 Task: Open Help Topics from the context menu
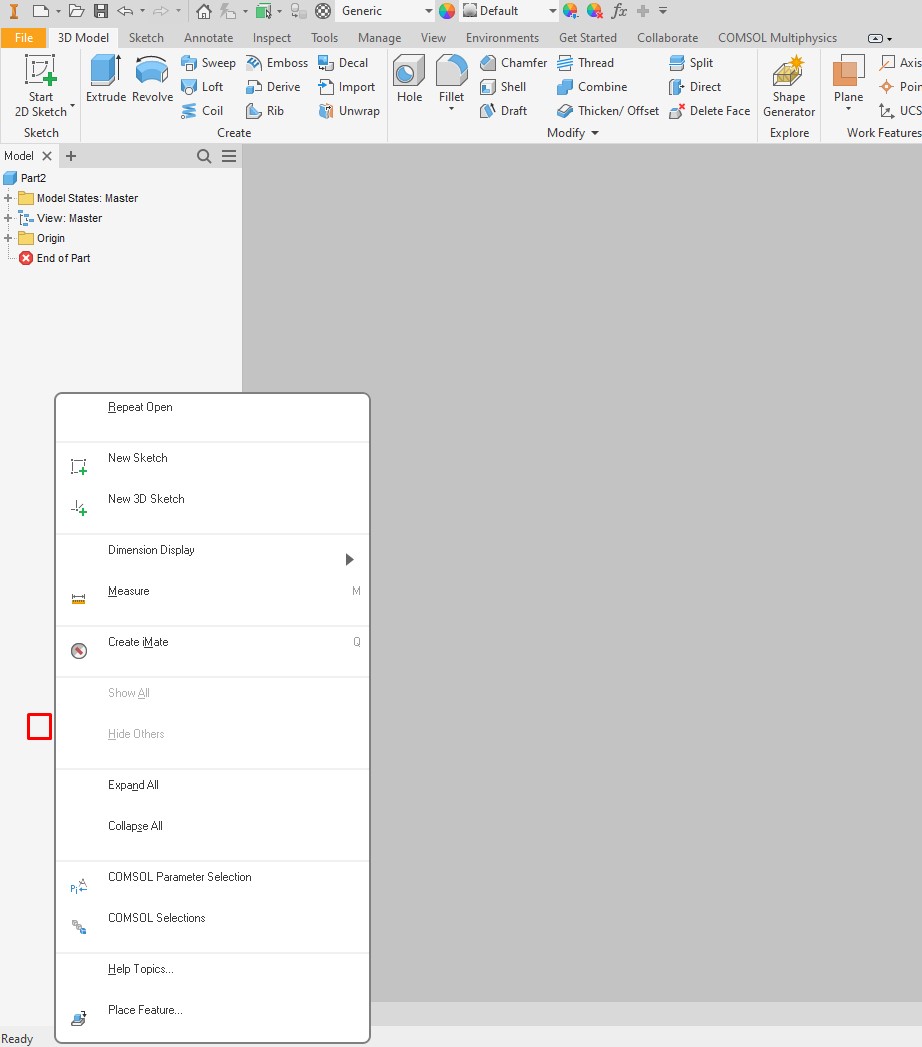[x=140, y=969]
